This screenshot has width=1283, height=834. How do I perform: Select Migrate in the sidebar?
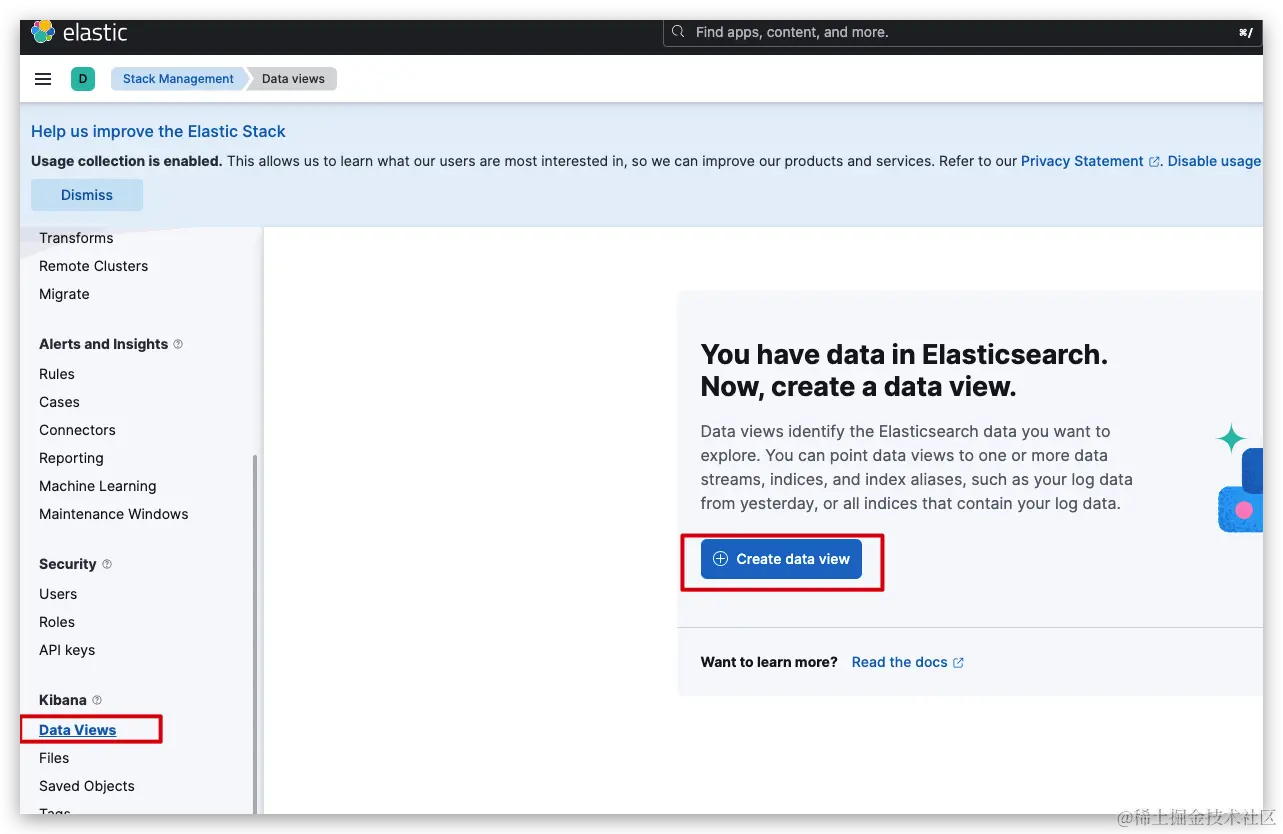[64, 294]
